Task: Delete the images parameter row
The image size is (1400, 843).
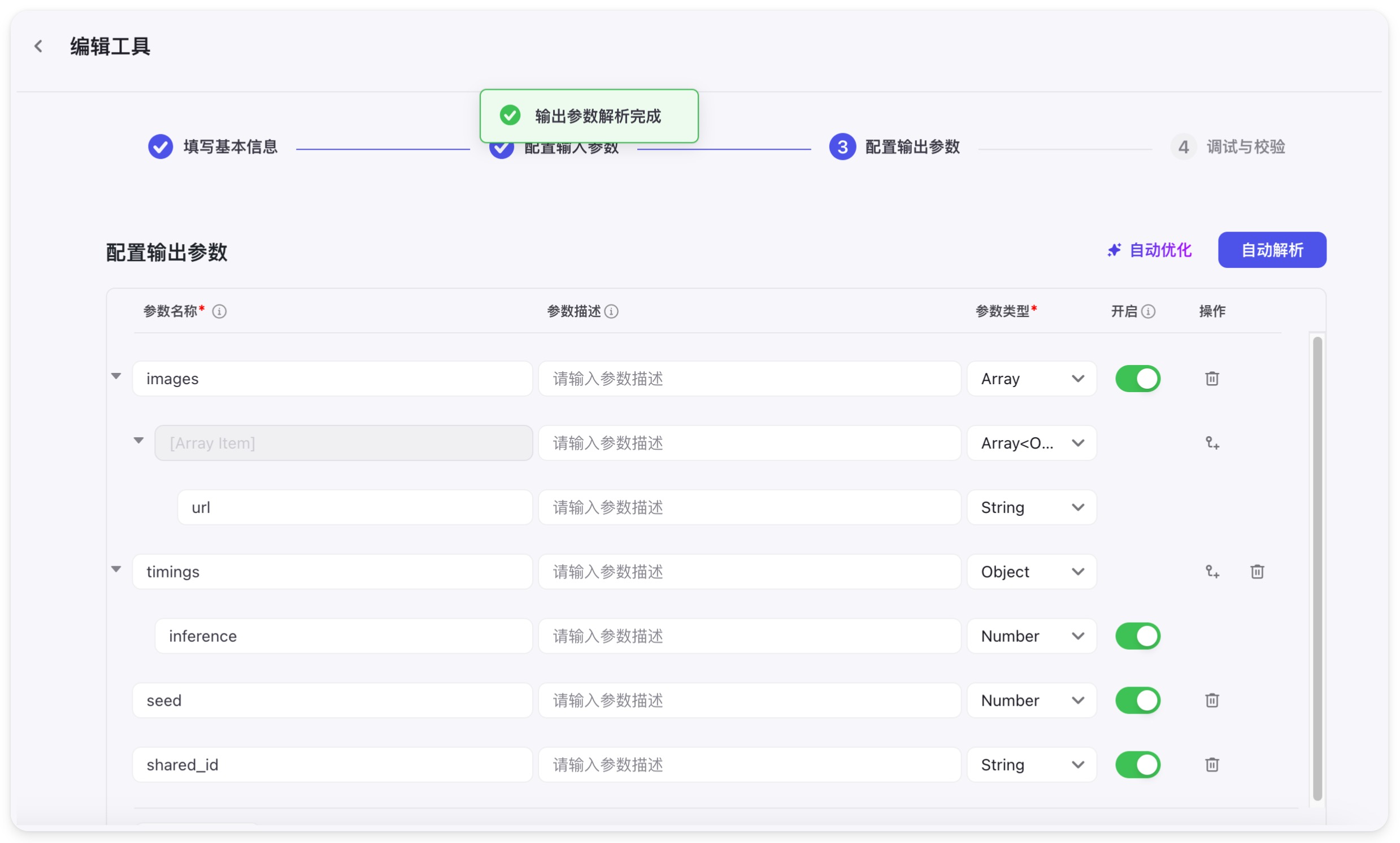Action: [1211, 379]
